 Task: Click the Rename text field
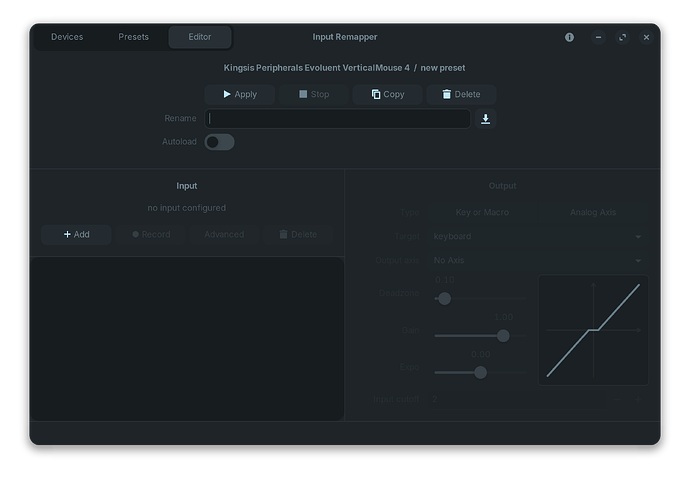(x=338, y=119)
